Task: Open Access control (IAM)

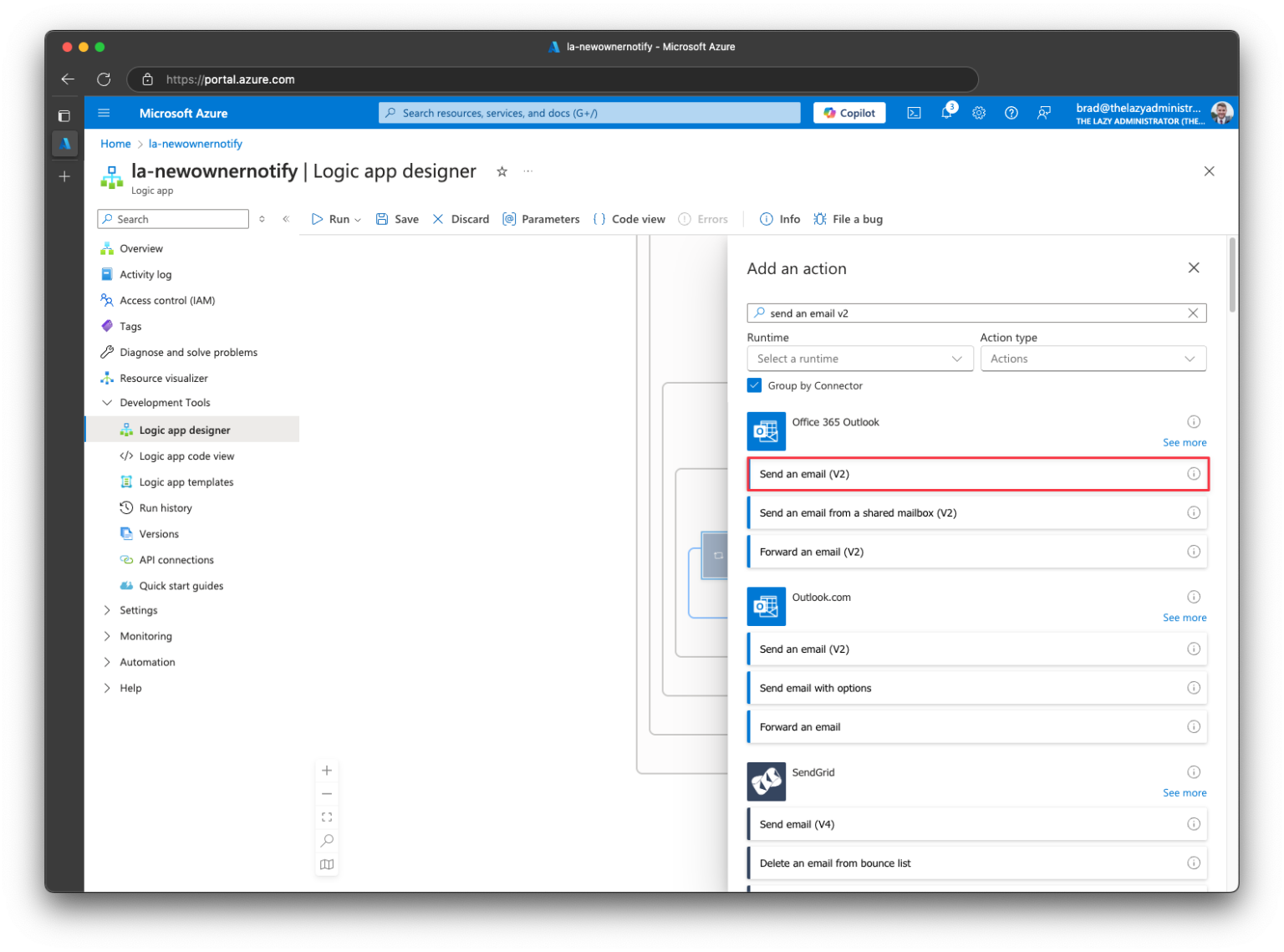Action: tap(166, 300)
